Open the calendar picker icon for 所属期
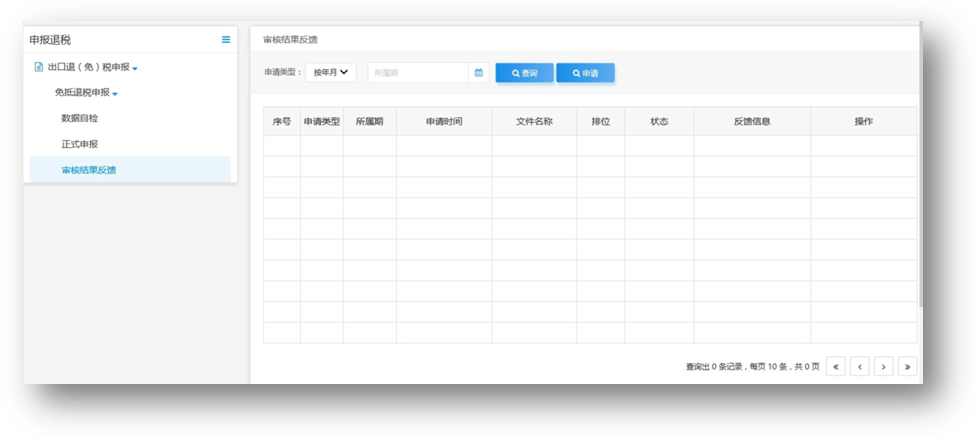Viewport: 977px width, 436px height. tap(479, 73)
